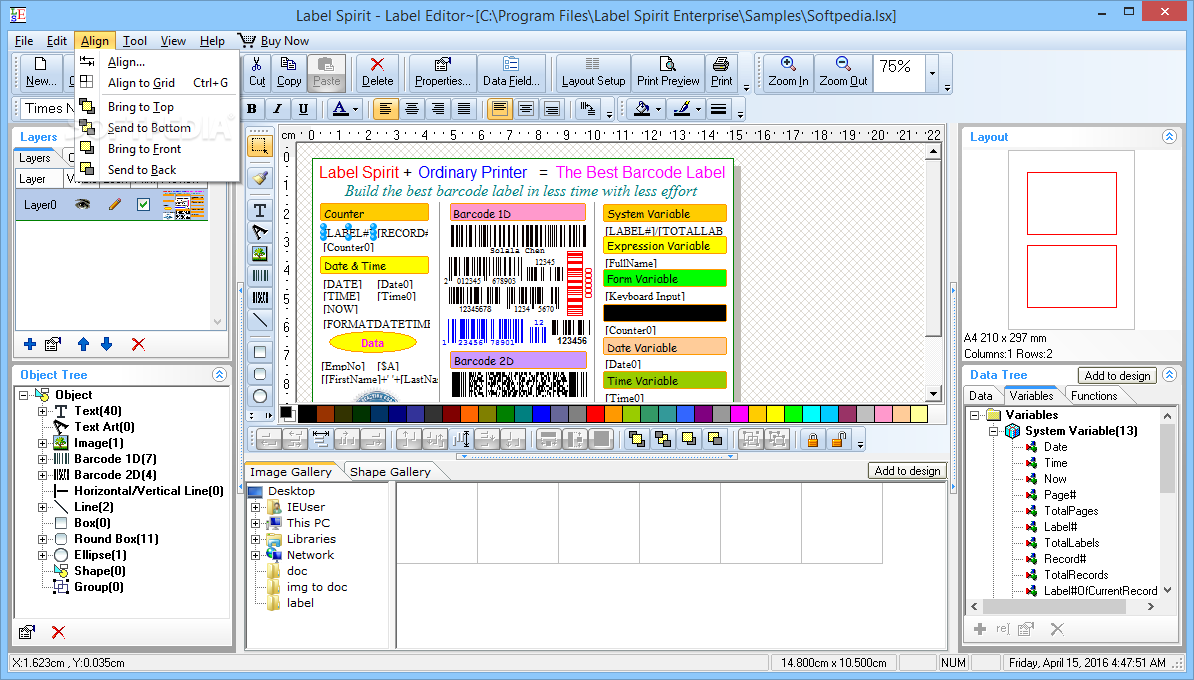This screenshot has width=1194, height=680.
Task: Open the Data Field tool
Action: [x=511, y=72]
